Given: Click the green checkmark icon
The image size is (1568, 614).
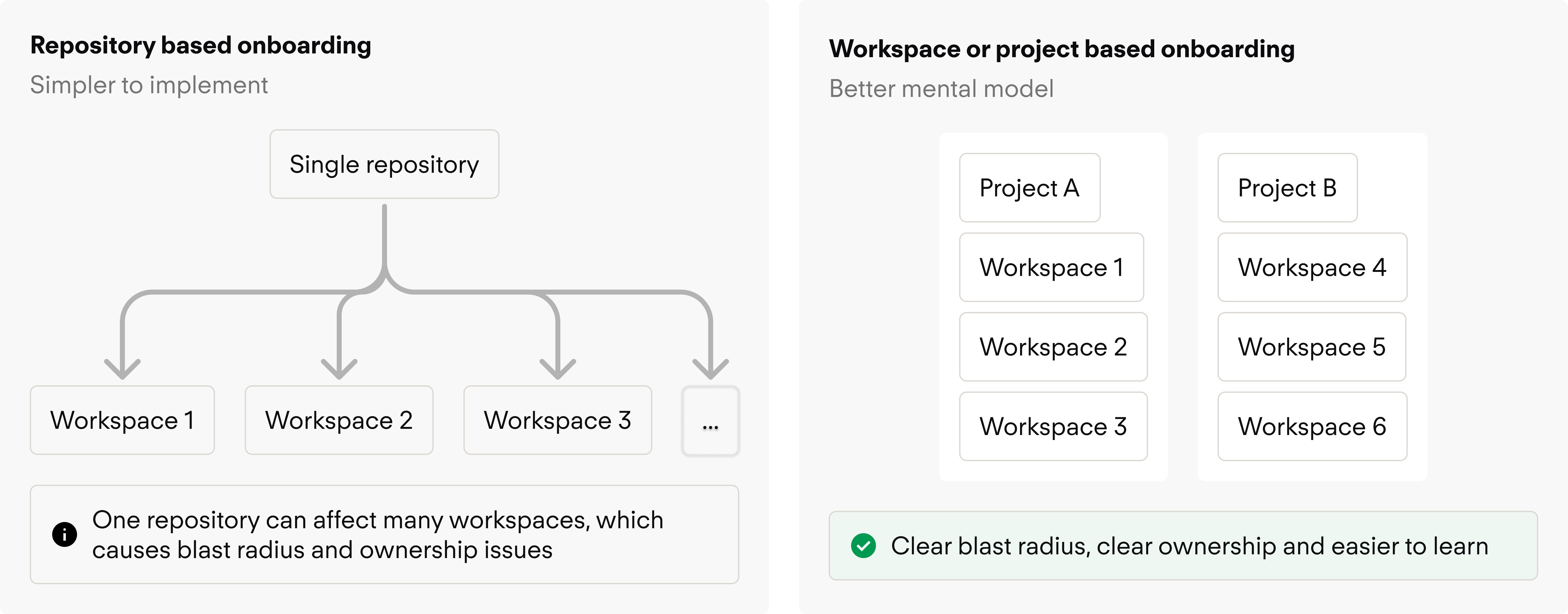Looking at the screenshot, I should tap(863, 546).
